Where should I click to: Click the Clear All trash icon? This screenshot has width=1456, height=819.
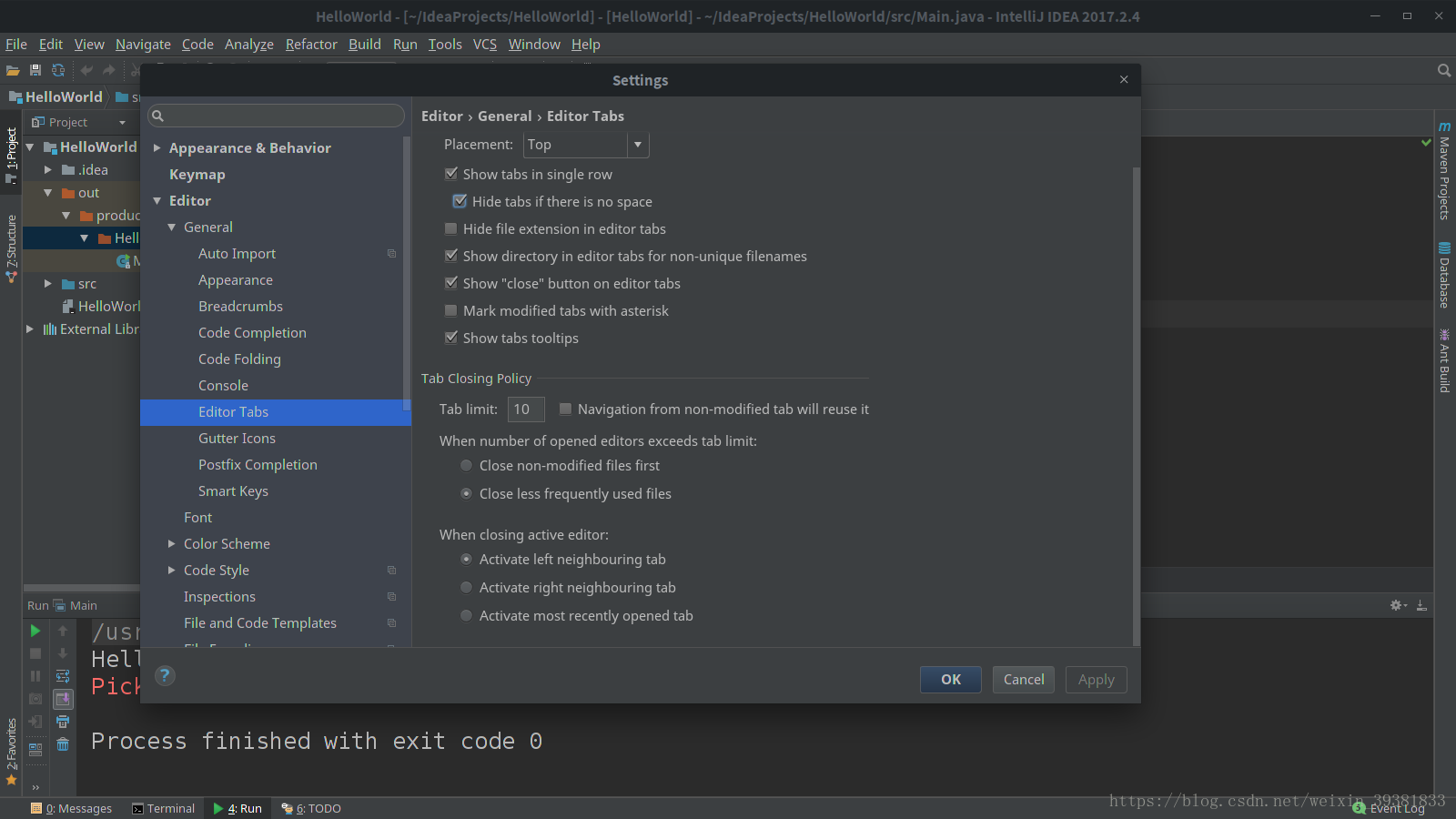(x=63, y=744)
